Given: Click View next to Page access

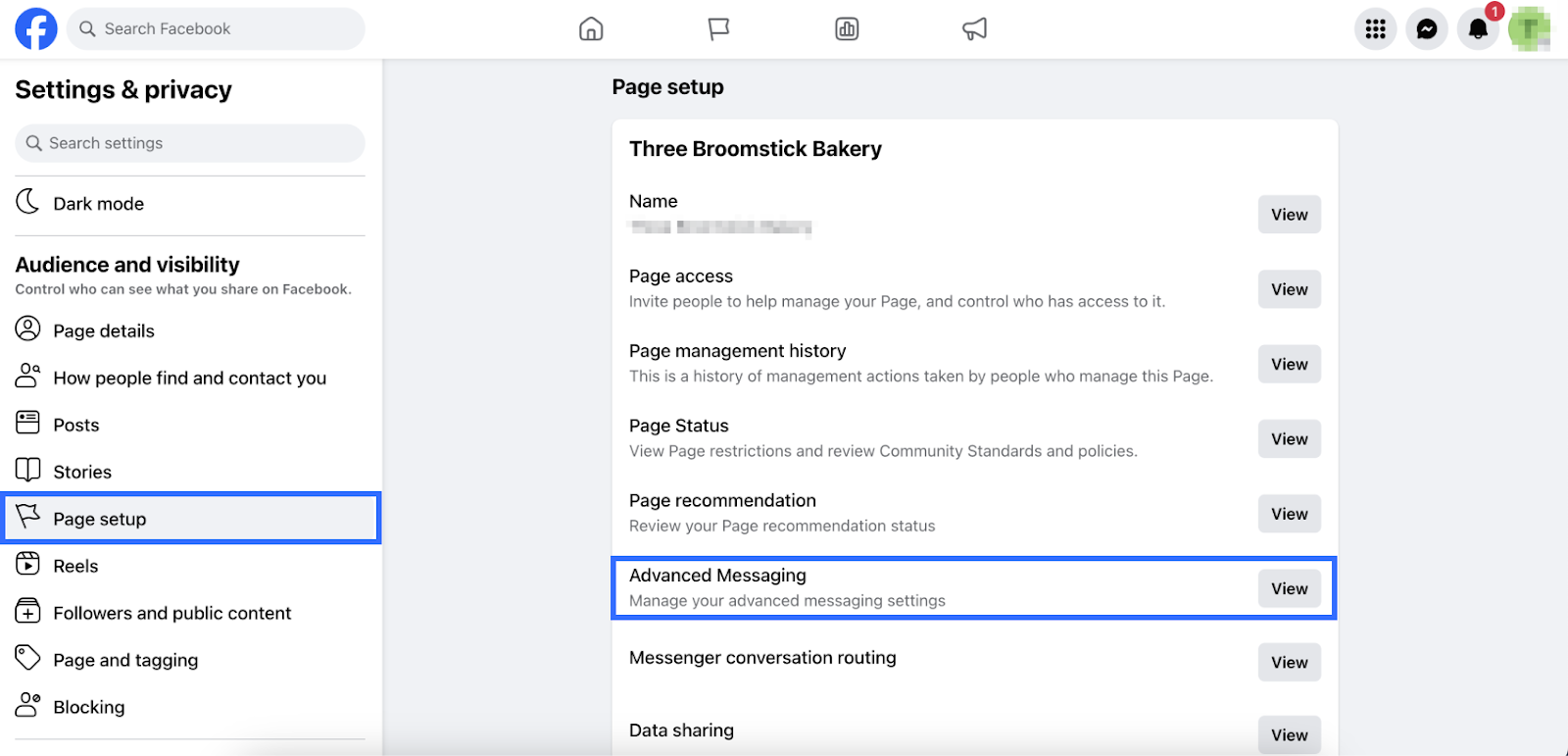Looking at the screenshot, I should [1289, 290].
